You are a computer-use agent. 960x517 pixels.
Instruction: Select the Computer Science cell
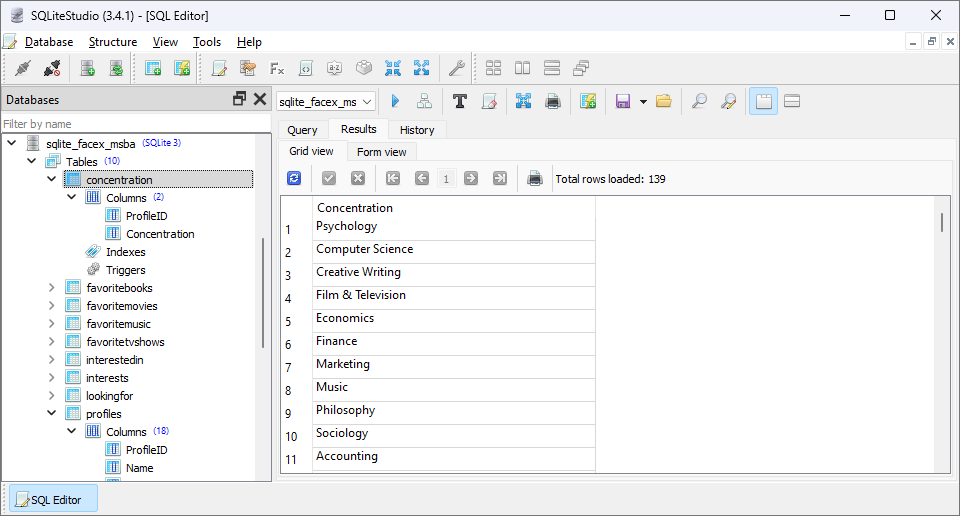pyautogui.click(x=454, y=250)
